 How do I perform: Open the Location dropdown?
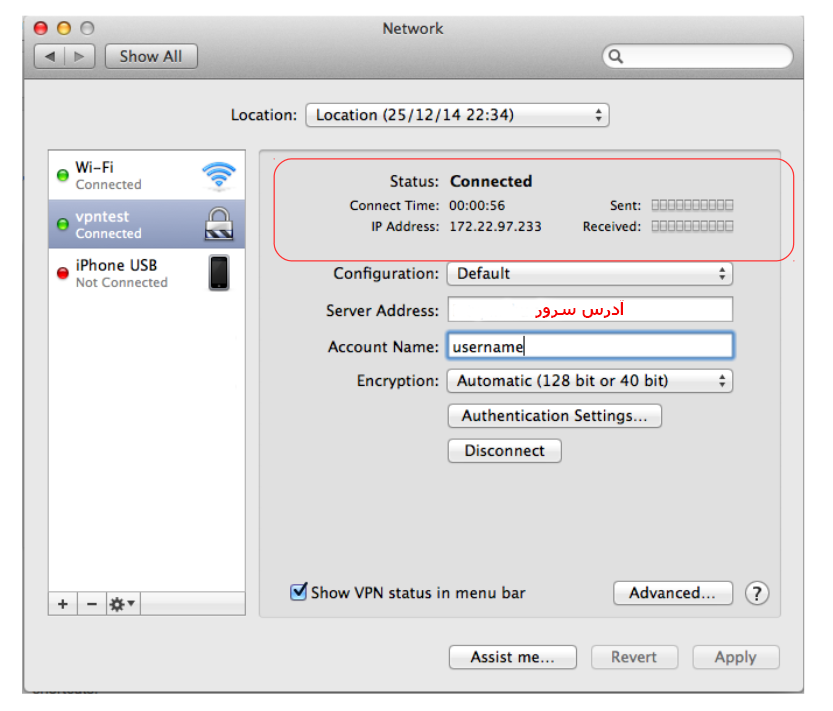tap(457, 115)
